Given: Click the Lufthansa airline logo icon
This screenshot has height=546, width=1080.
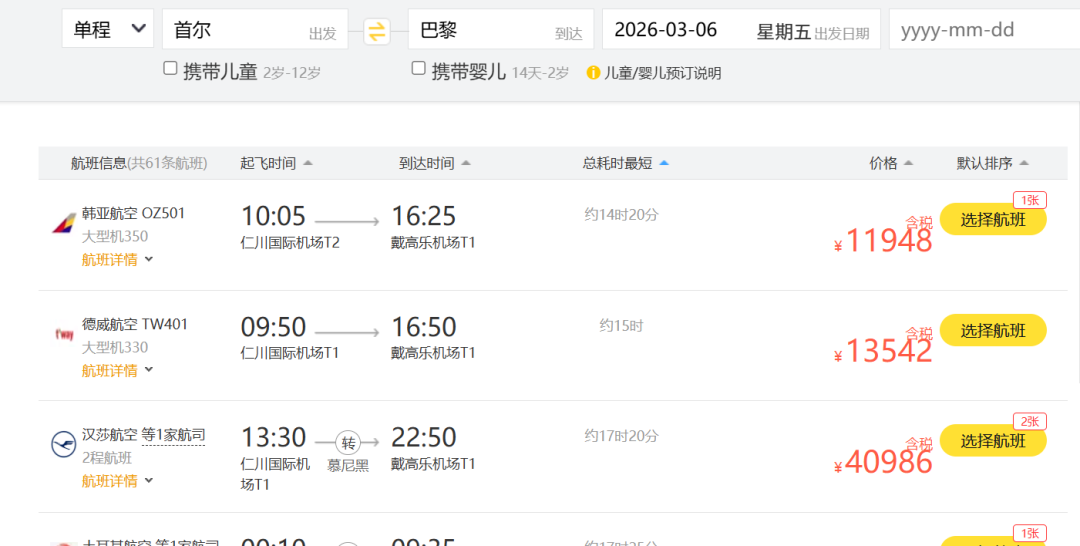Looking at the screenshot, I should 64,444.
